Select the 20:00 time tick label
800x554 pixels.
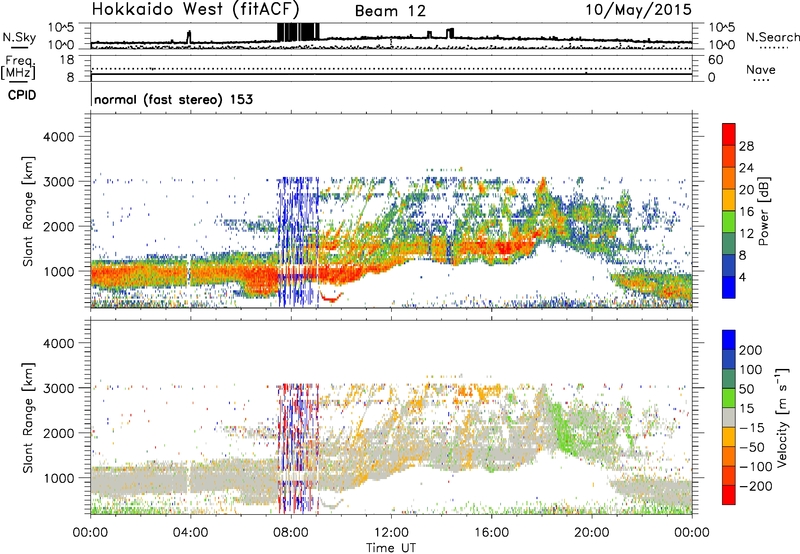(592, 533)
